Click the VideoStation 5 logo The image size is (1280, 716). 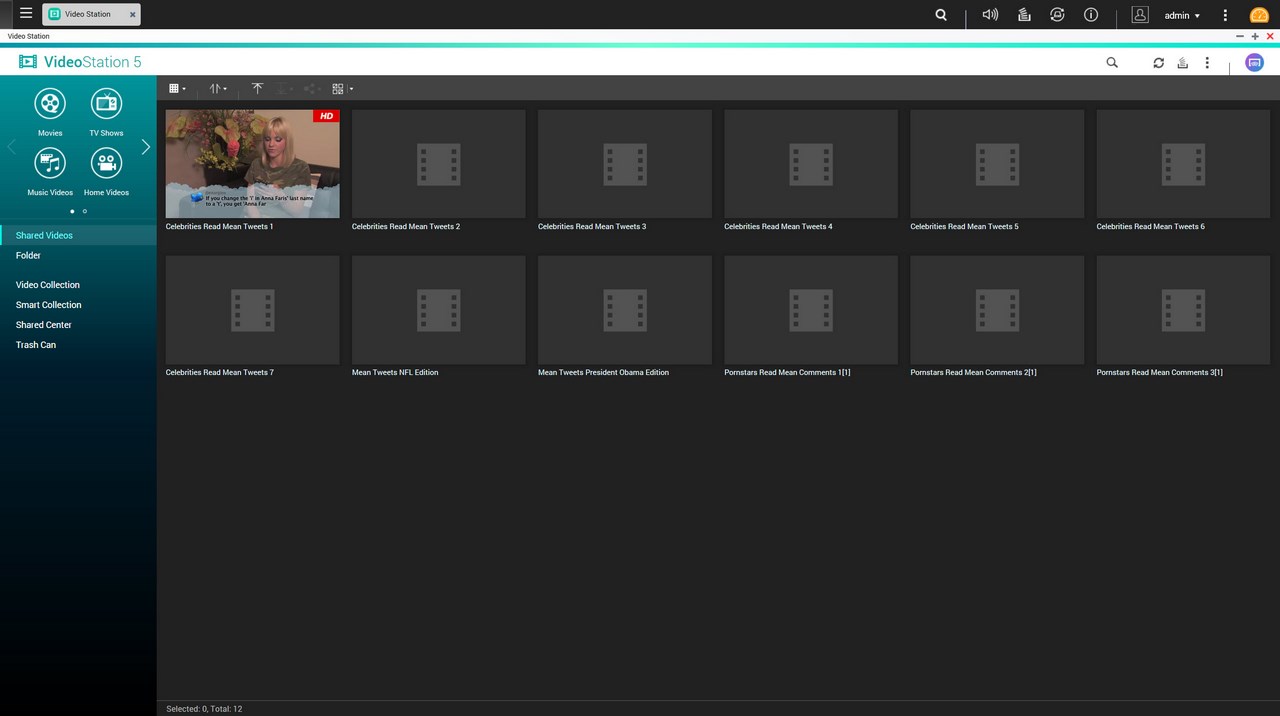80,62
